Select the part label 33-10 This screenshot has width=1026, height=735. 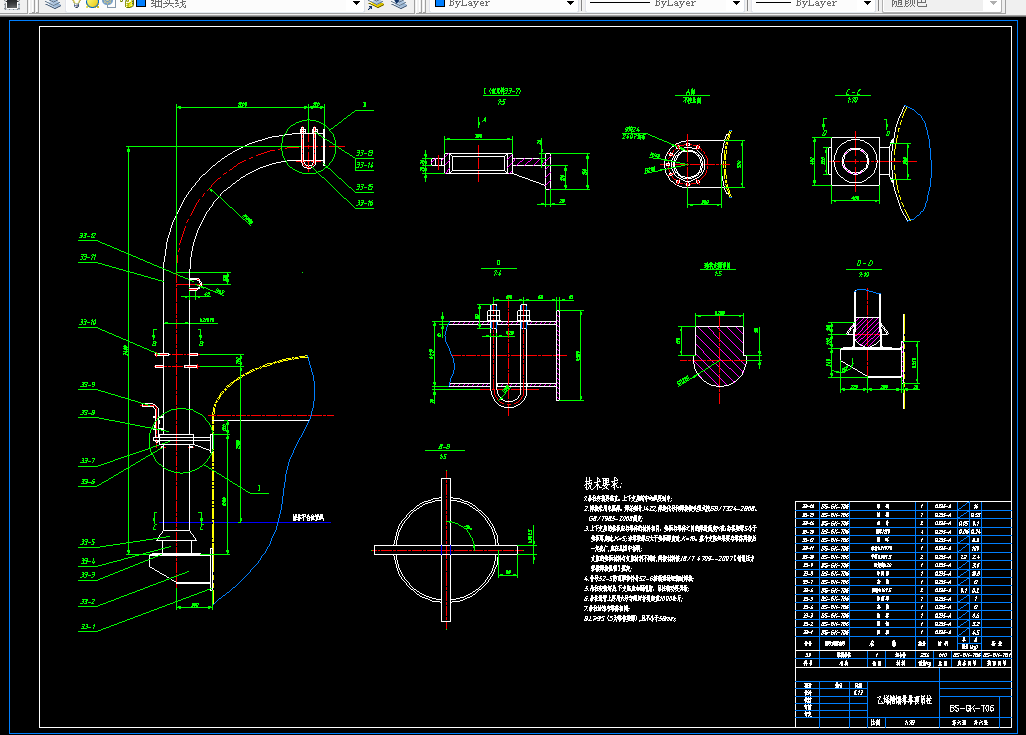pos(88,322)
